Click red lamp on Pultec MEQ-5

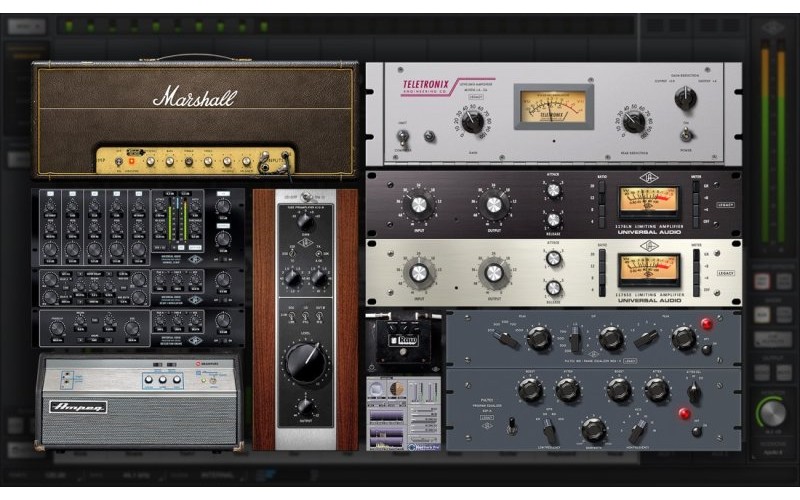[x=706, y=323]
